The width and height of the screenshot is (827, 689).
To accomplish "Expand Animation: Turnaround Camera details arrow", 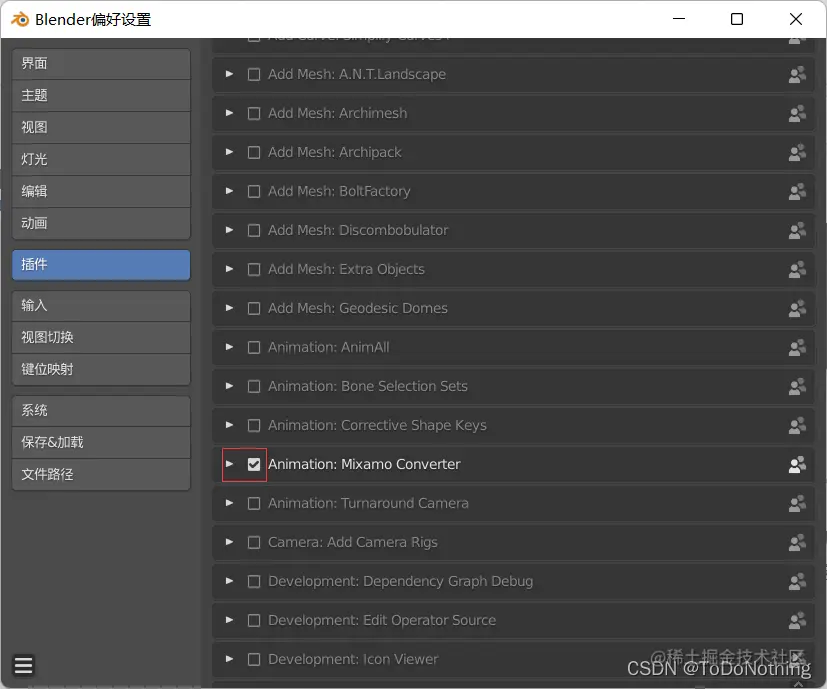I will 229,504.
